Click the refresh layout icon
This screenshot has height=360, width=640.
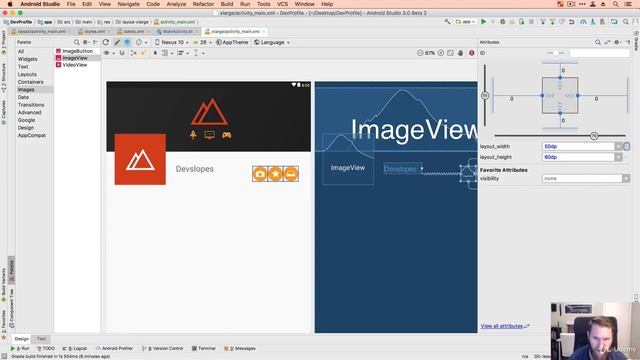pyautogui.click(x=106, y=42)
